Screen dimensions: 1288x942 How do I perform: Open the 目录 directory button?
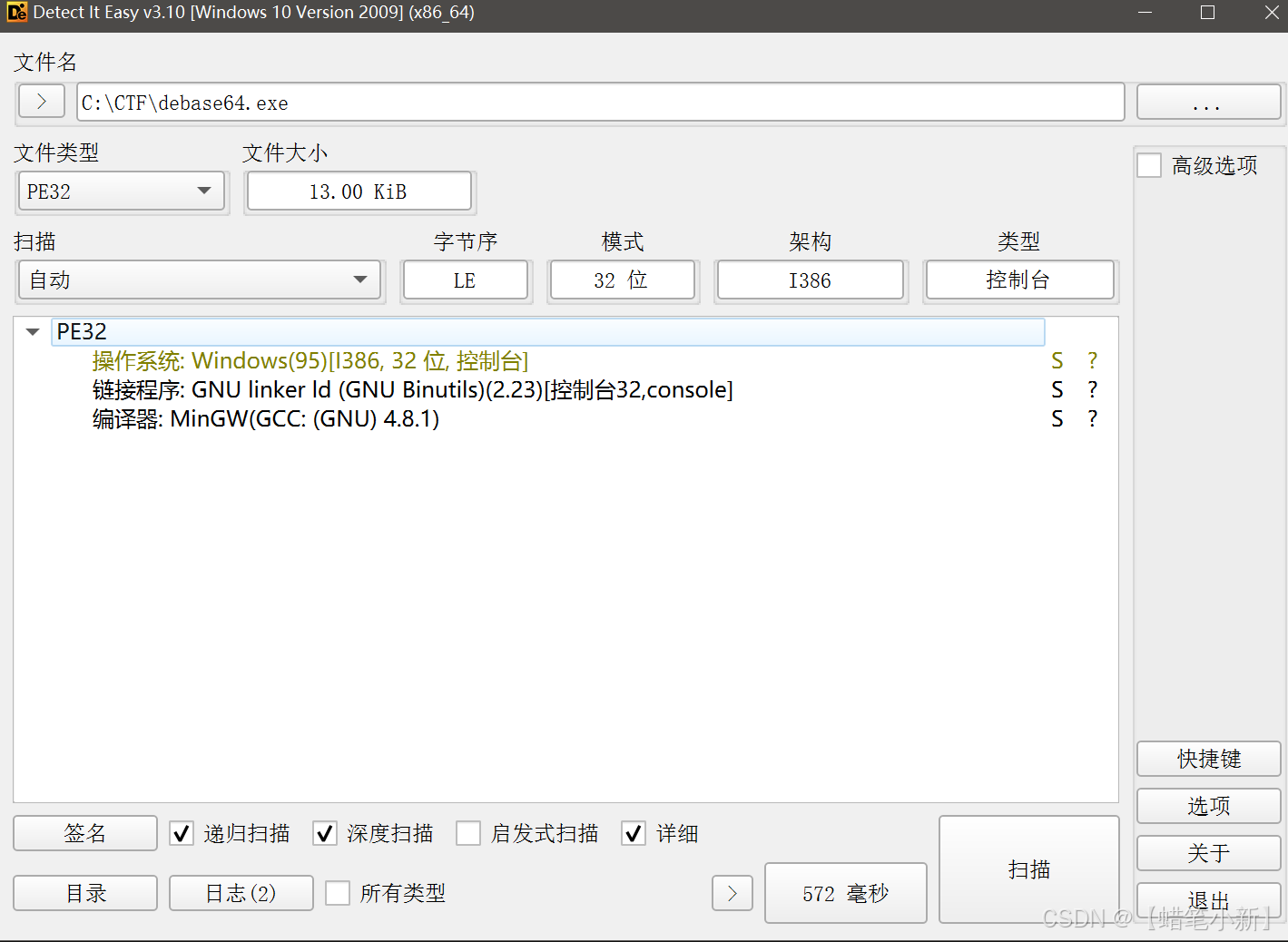(x=85, y=893)
